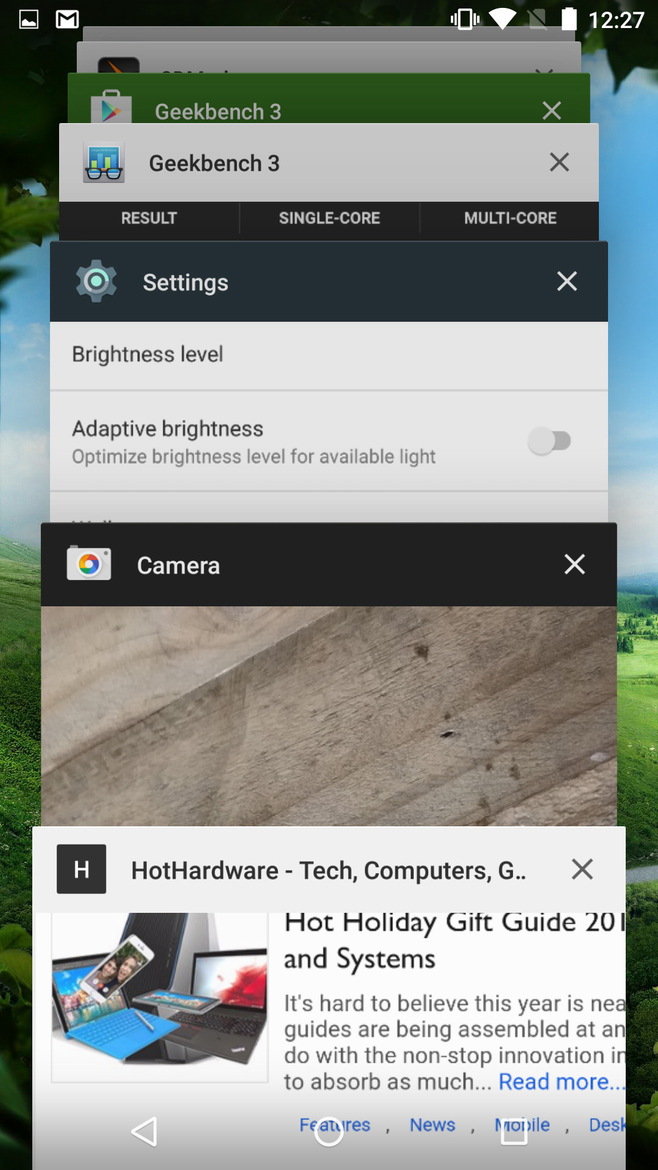This screenshot has height=1170, width=658.
Task: Tap the Camera card title
Action: point(178,566)
